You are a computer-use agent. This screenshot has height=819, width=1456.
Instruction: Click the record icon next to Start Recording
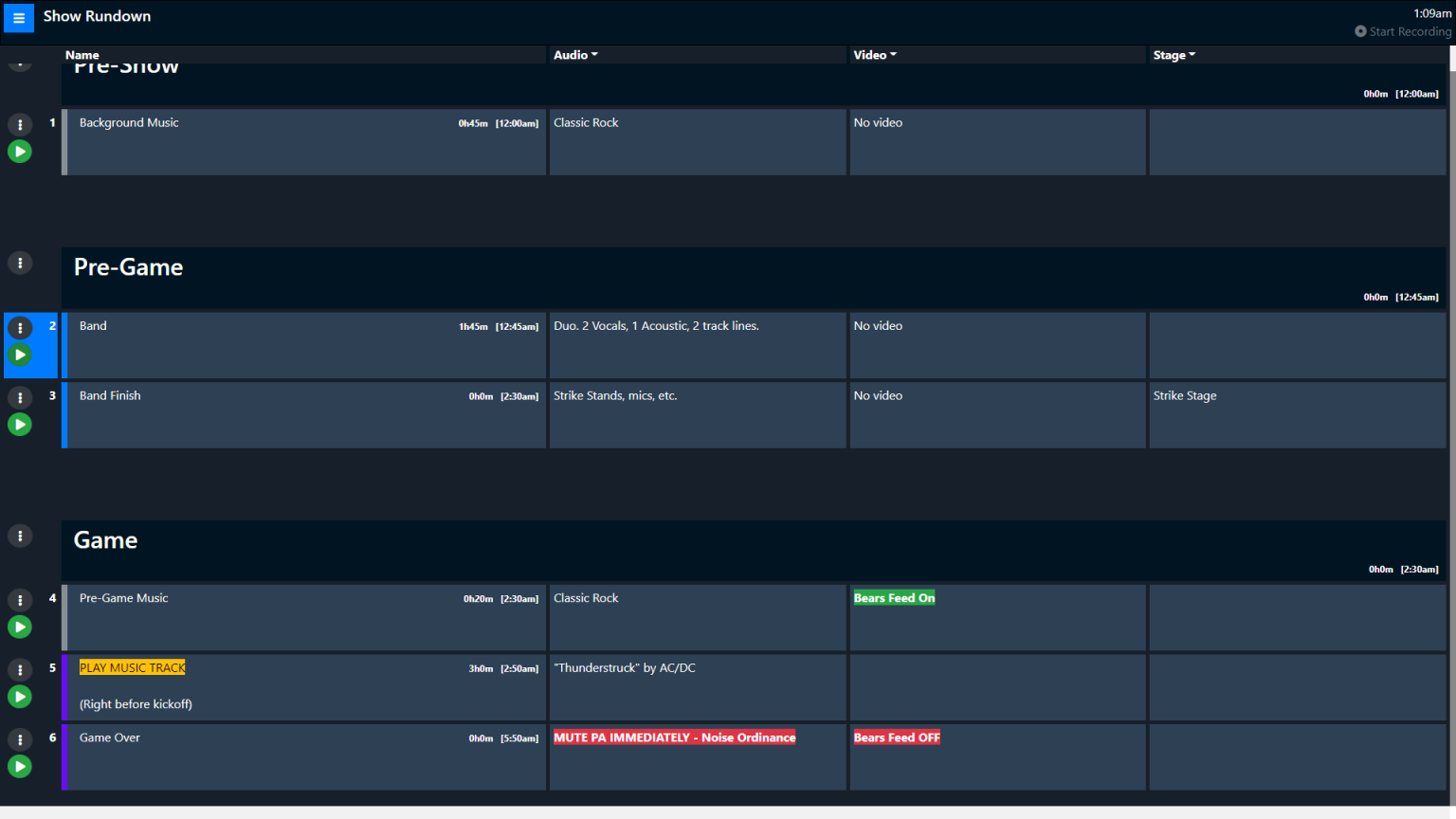pos(1359,31)
